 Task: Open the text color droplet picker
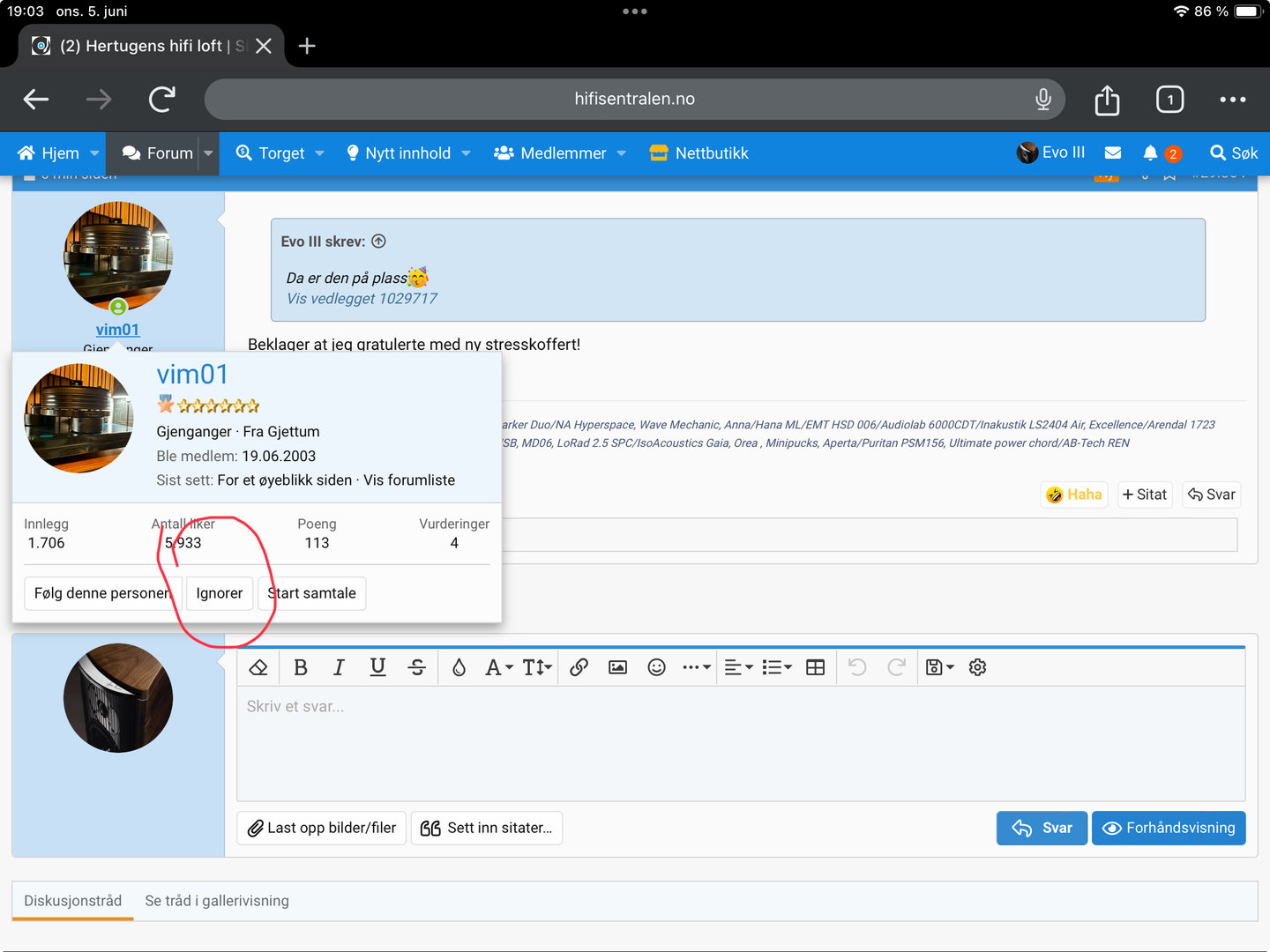(x=459, y=667)
